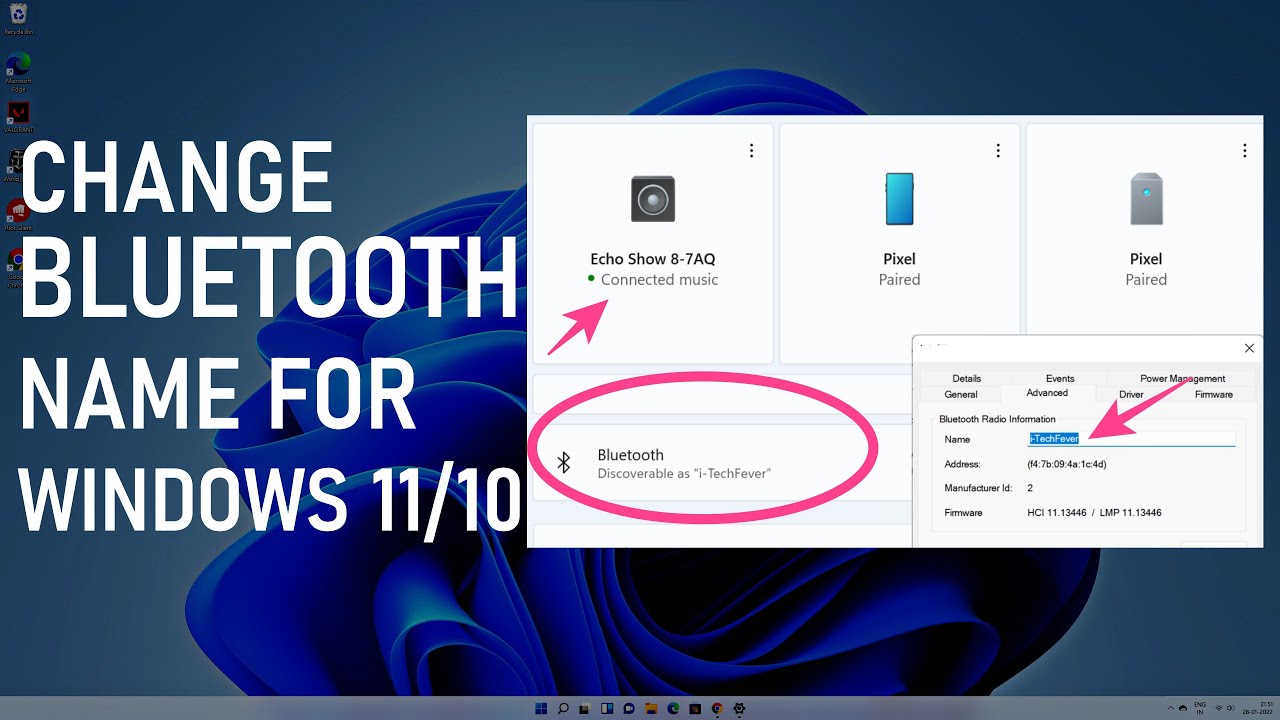Open network and volume quick settings

point(1225,708)
